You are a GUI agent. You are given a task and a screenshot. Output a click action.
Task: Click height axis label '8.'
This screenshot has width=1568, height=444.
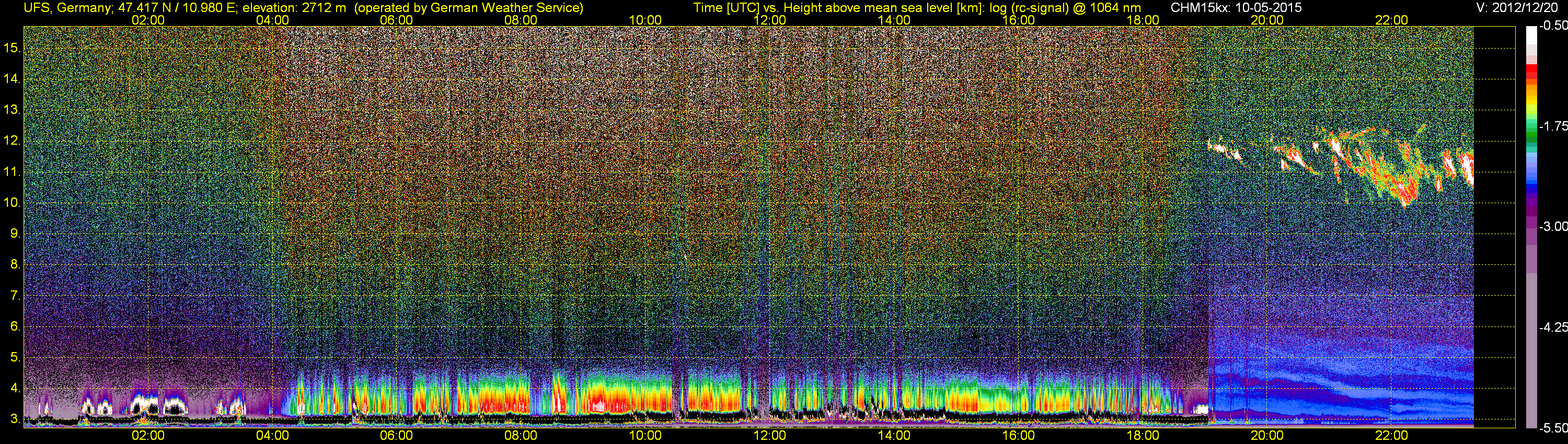pos(15,265)
